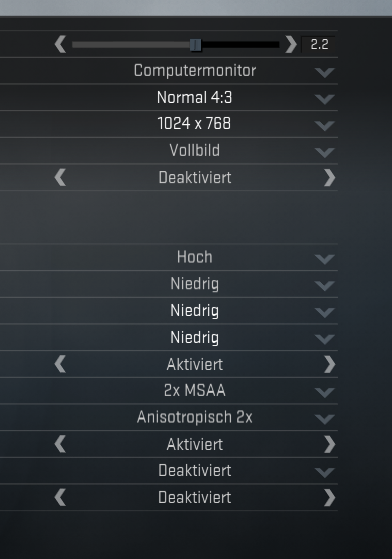
Task: Click the 2.2 brightness value field
Action: pos(318,45)
